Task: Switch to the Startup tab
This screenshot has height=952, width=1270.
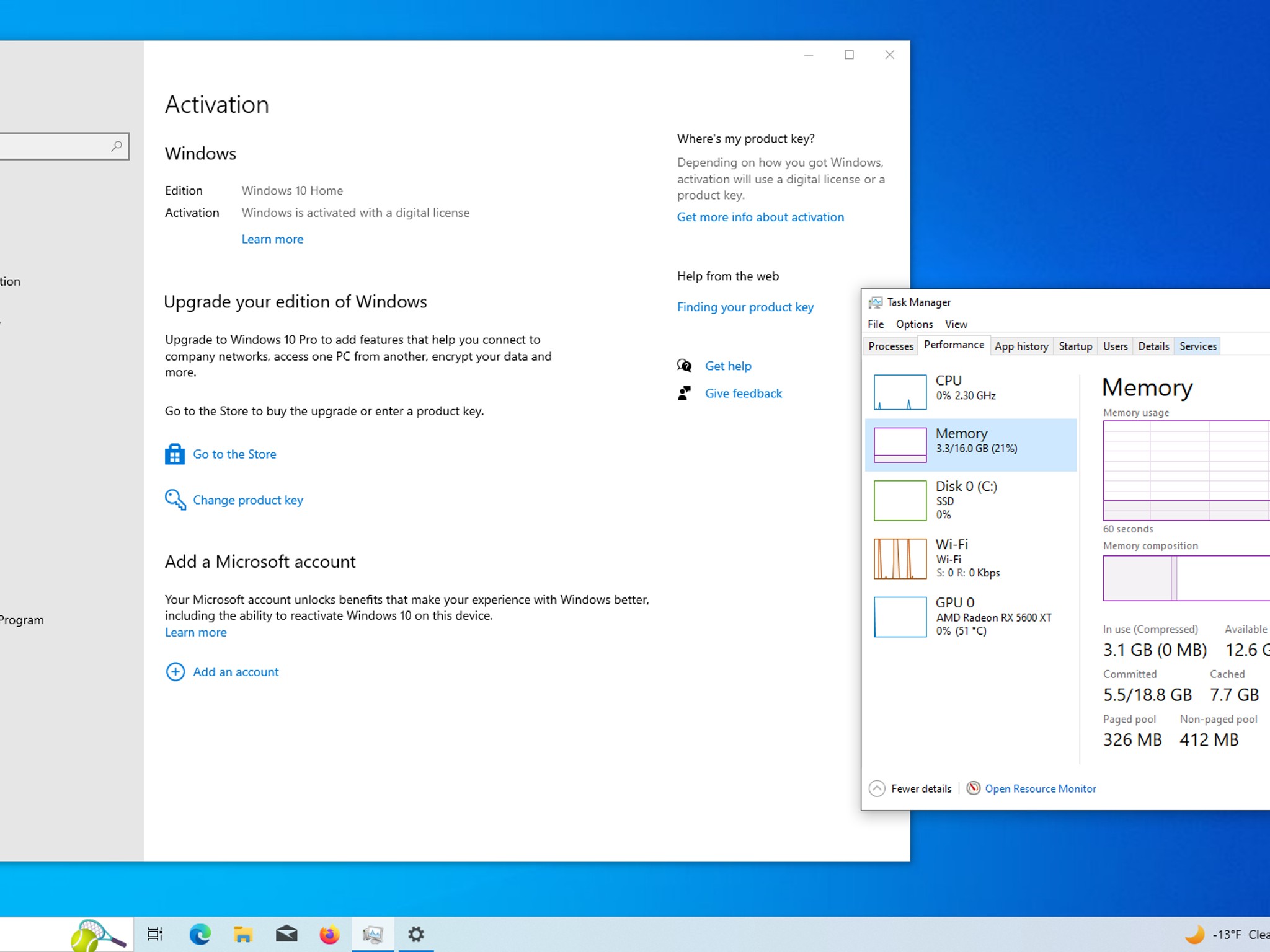Action: tap(1075, 346)
